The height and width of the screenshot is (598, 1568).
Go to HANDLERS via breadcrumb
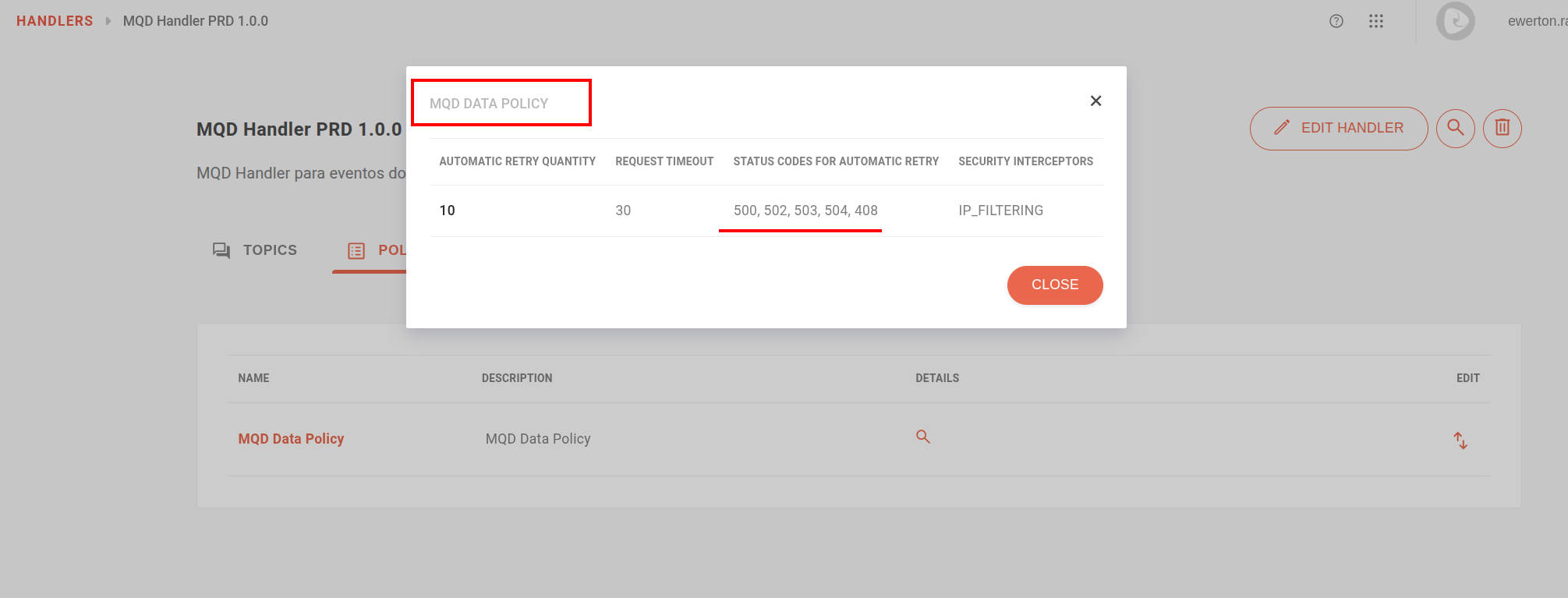pyautogui.click(x=55, y=21)
